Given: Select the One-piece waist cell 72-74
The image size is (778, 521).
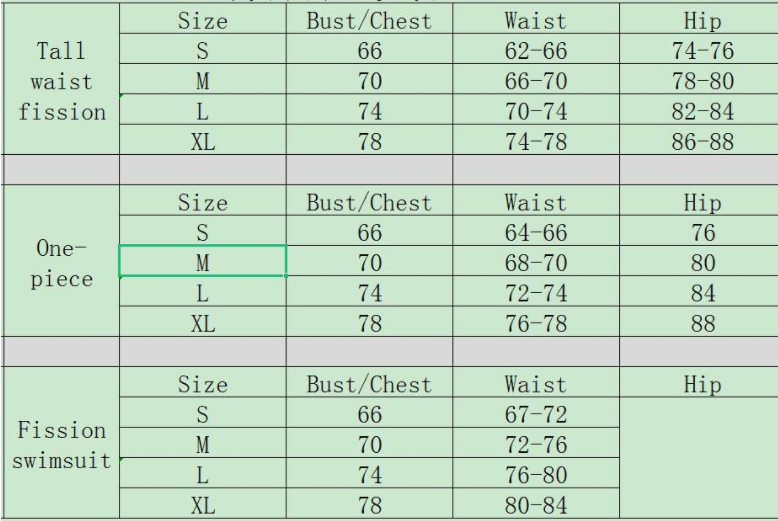Looking at the screenshot, I should pyautogui.click(x=535, y=293).
